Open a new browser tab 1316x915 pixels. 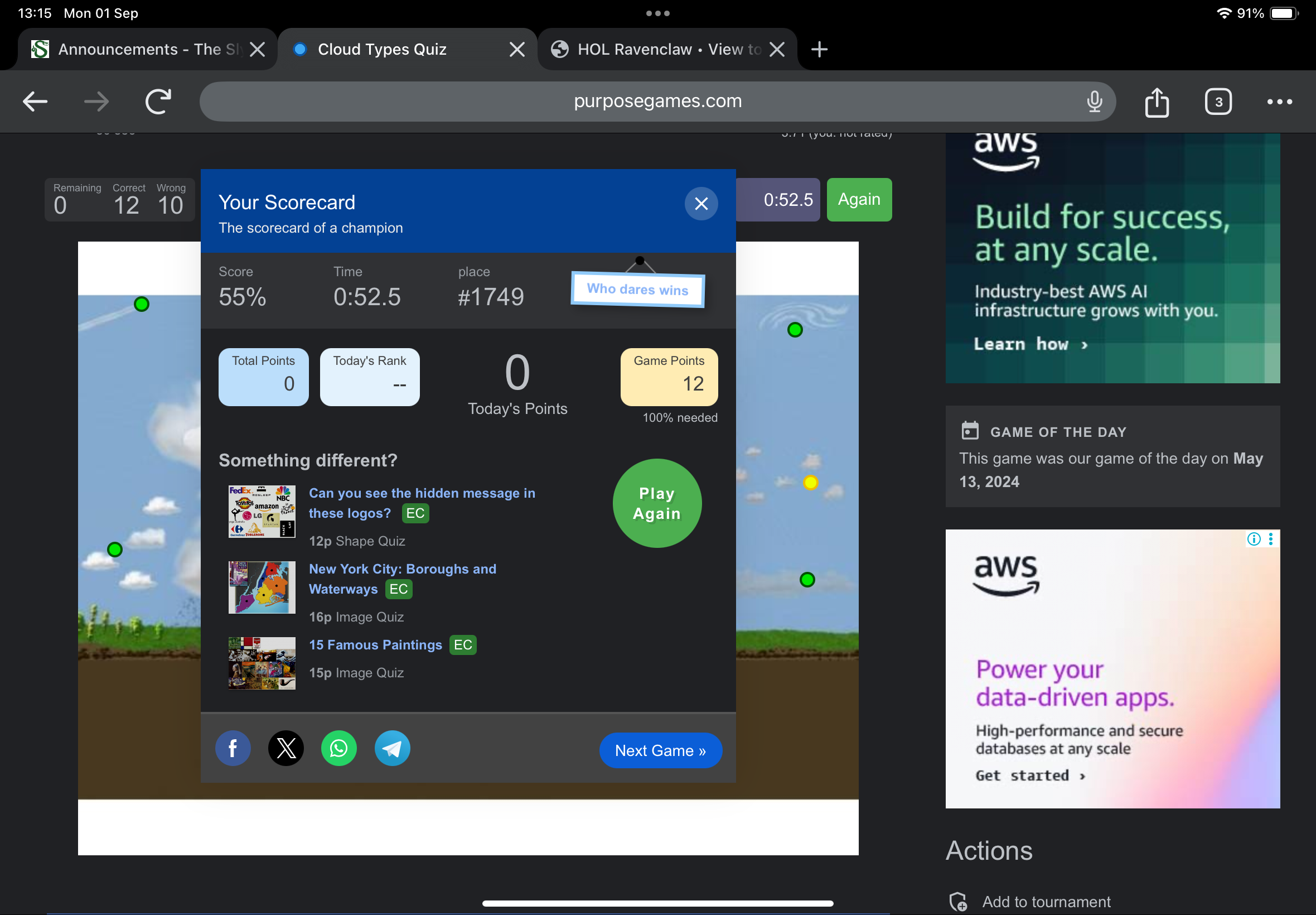(x=819, y=49)
